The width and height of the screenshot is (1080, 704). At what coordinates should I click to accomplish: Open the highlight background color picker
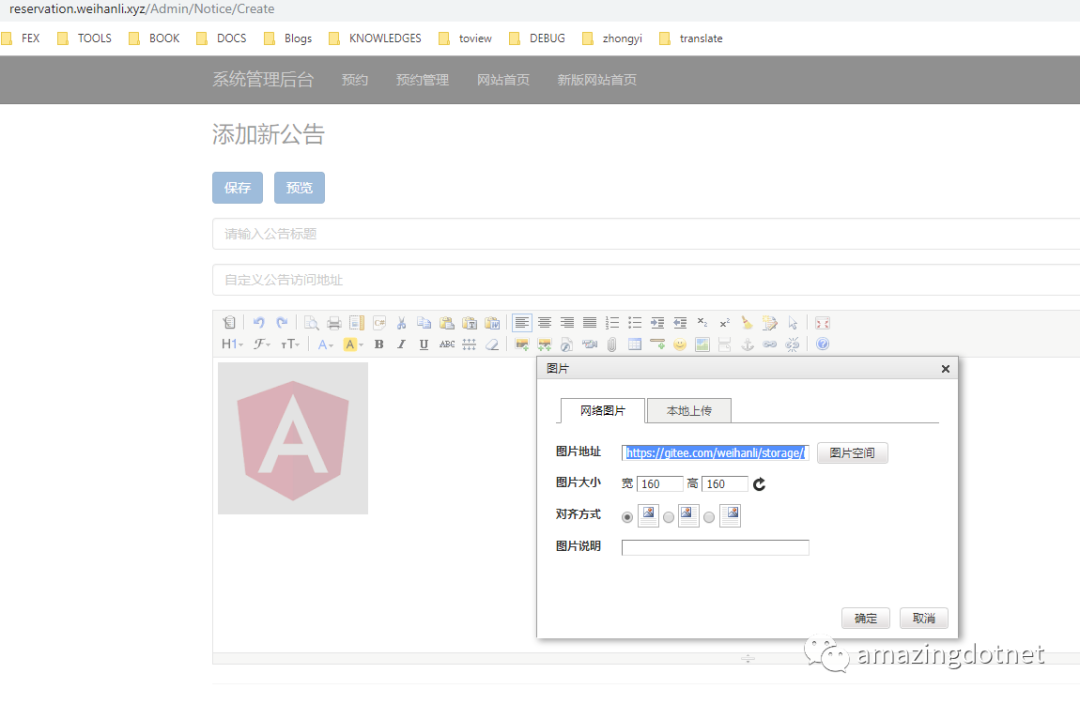pos(353,344)
